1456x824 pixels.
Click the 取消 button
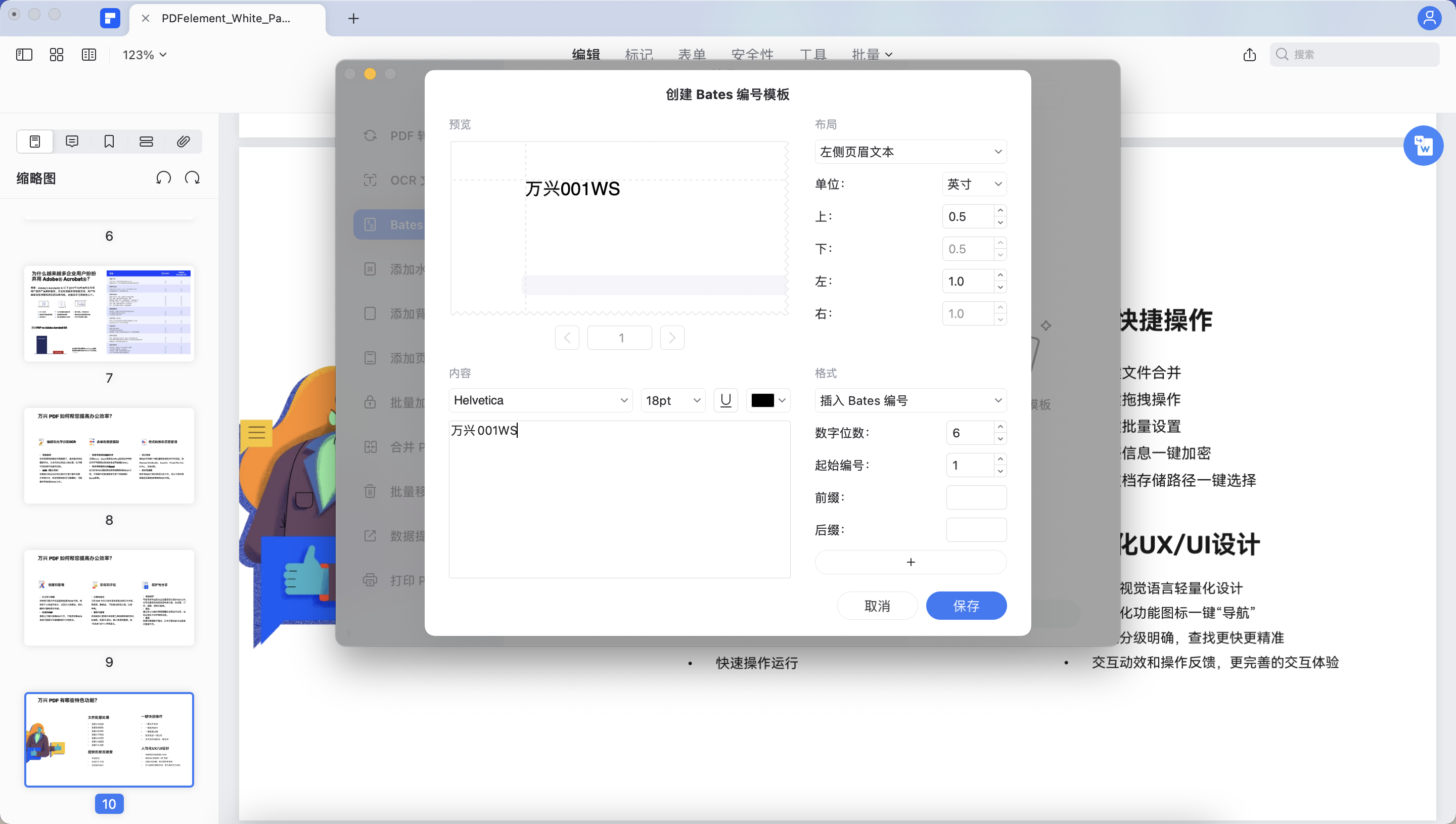(x=877, y=606)
